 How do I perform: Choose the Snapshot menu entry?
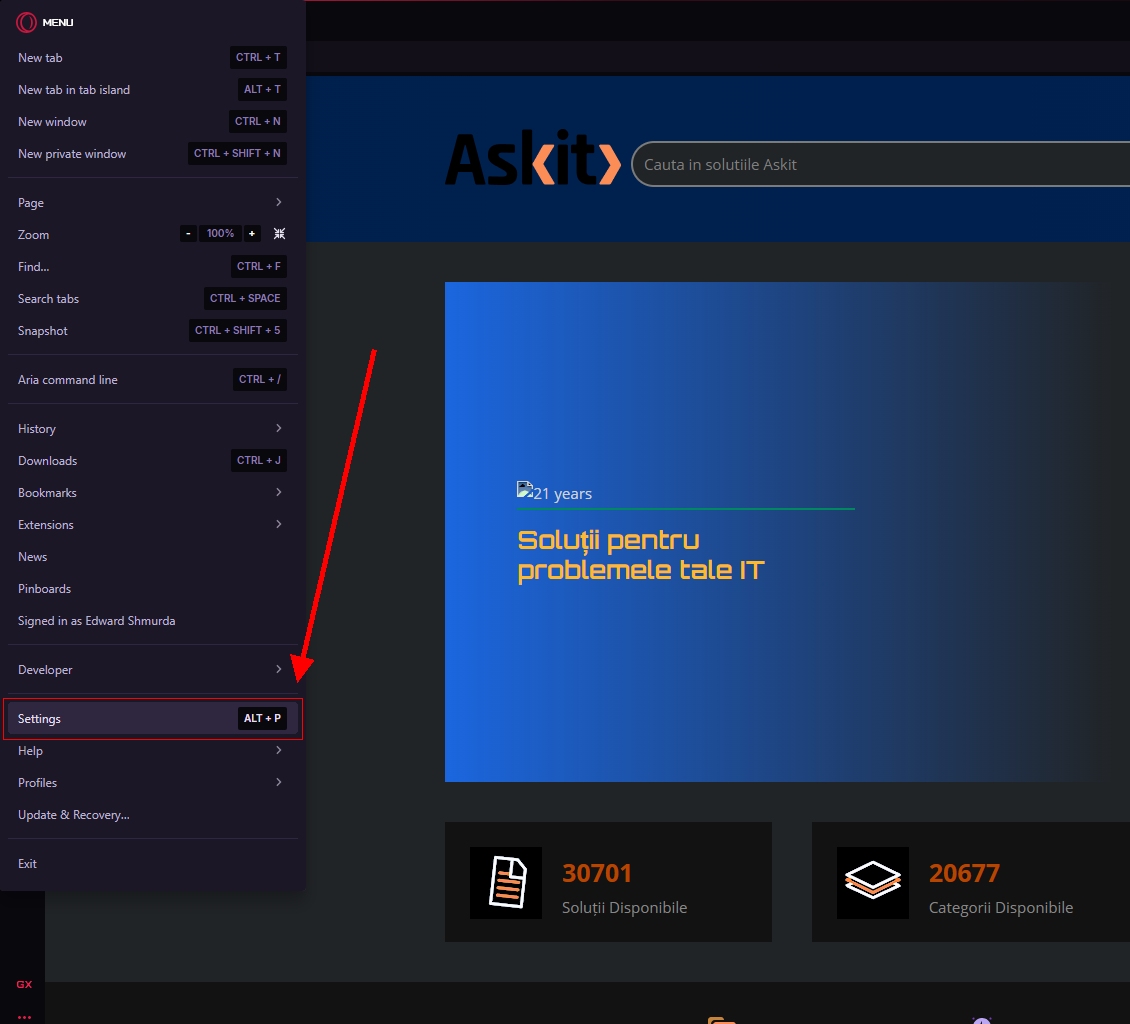(43, 331)
